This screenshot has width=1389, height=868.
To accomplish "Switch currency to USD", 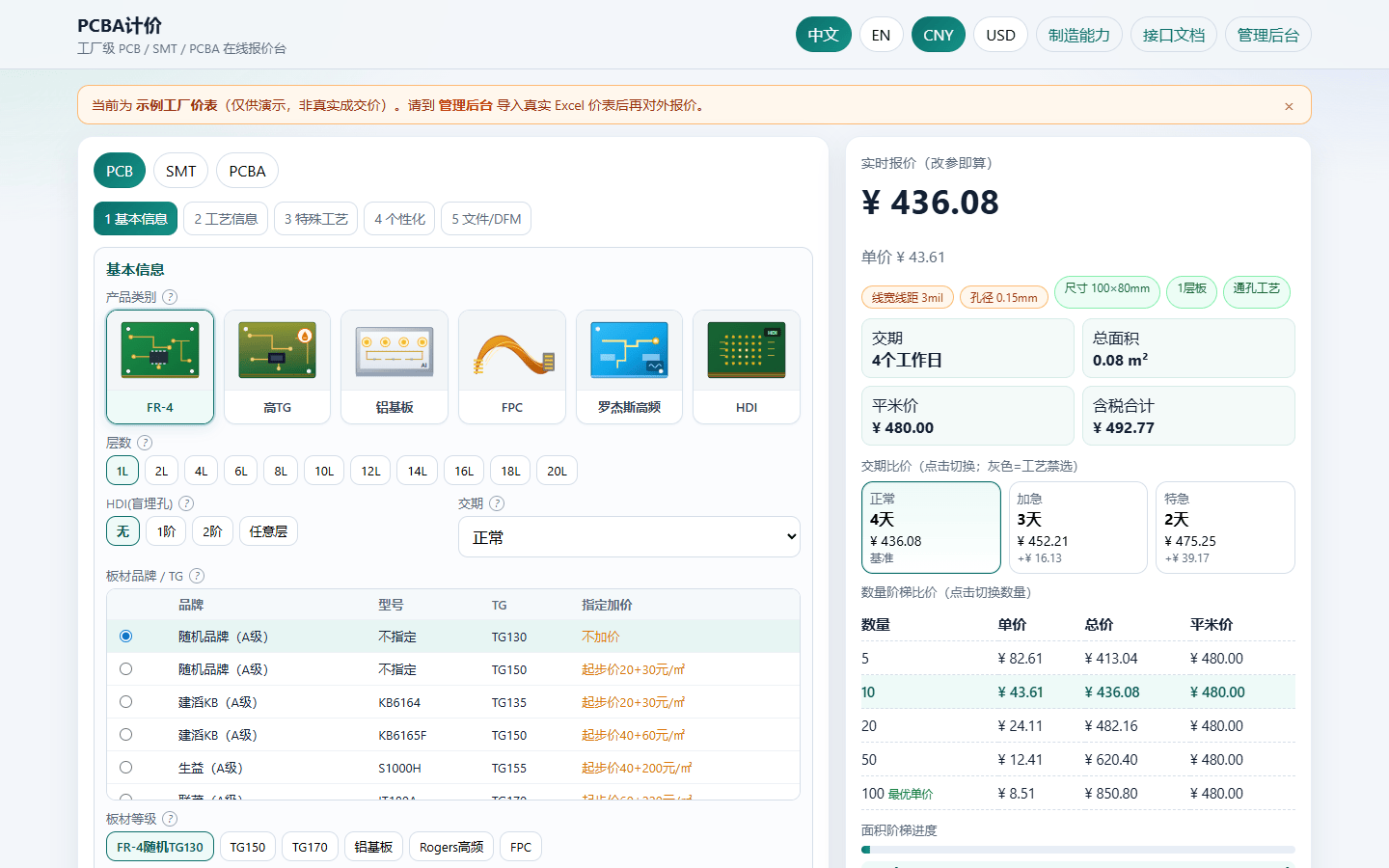I will coord(1000,35).
